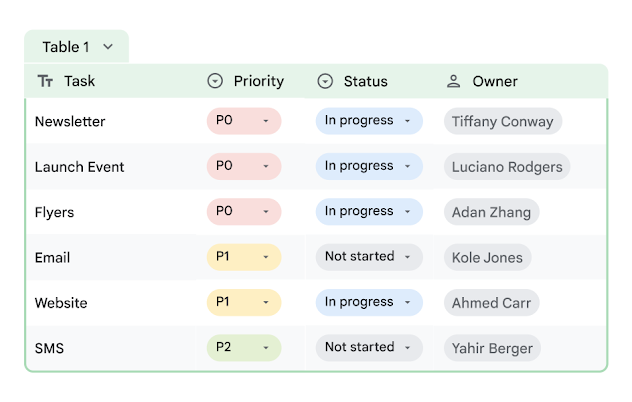Open the Kole Jones owner chip

(487, 257)
